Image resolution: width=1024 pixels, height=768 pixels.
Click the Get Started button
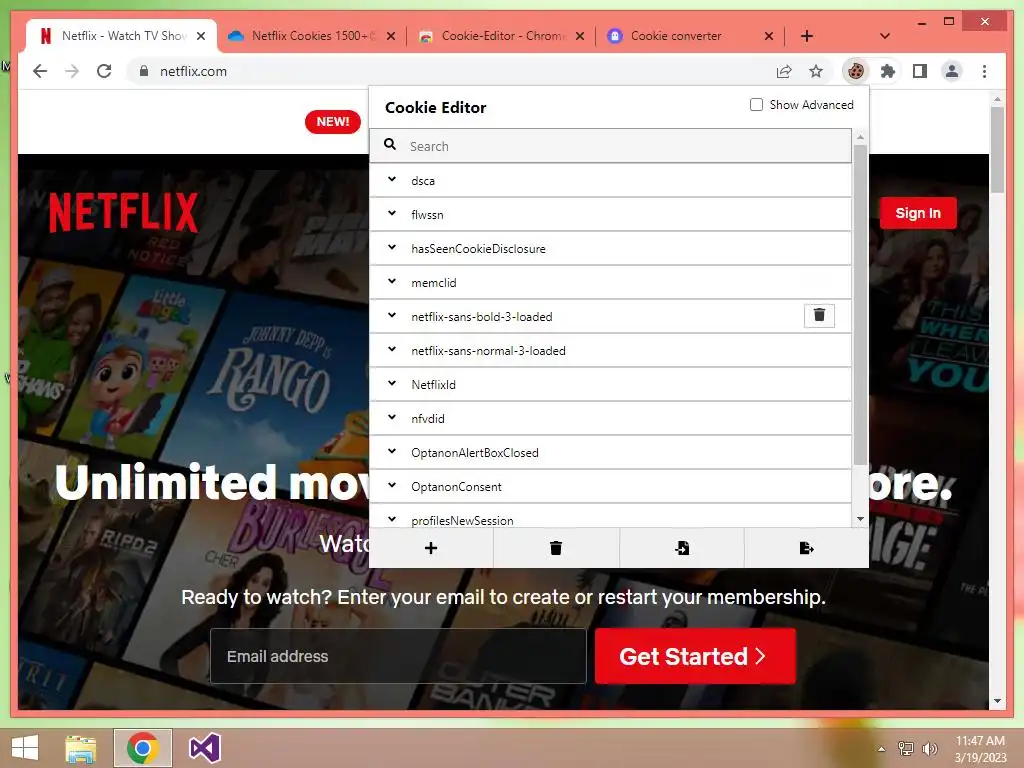[x=695, y=656]
